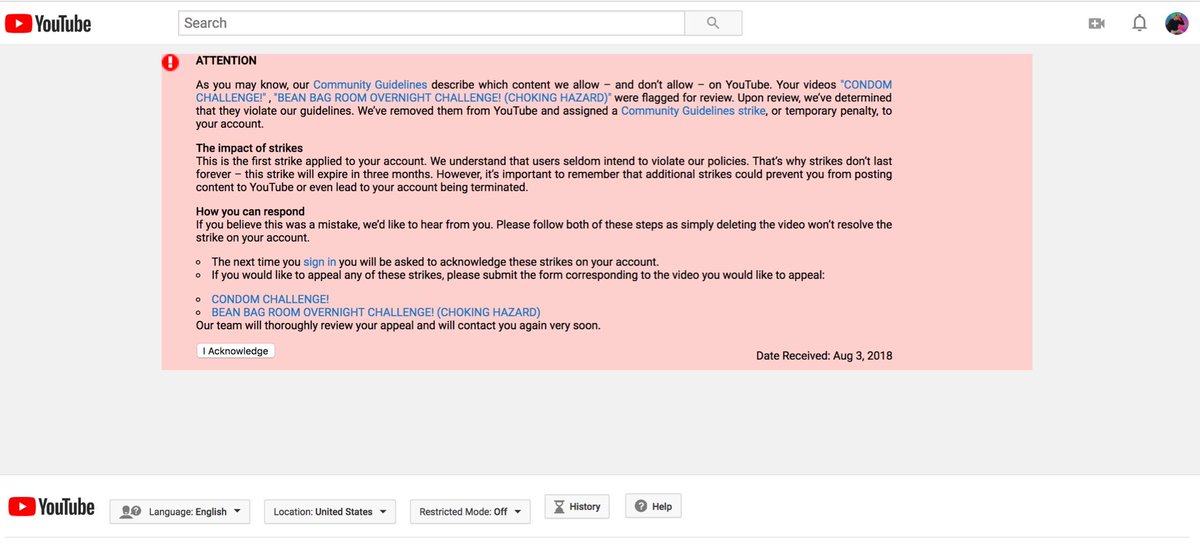Open the quoted "BEAN BAG ROOM OVERNIGHT CHALLENGE!" link
This screenshot has width=1200, height=547.
tap(443, 98)
